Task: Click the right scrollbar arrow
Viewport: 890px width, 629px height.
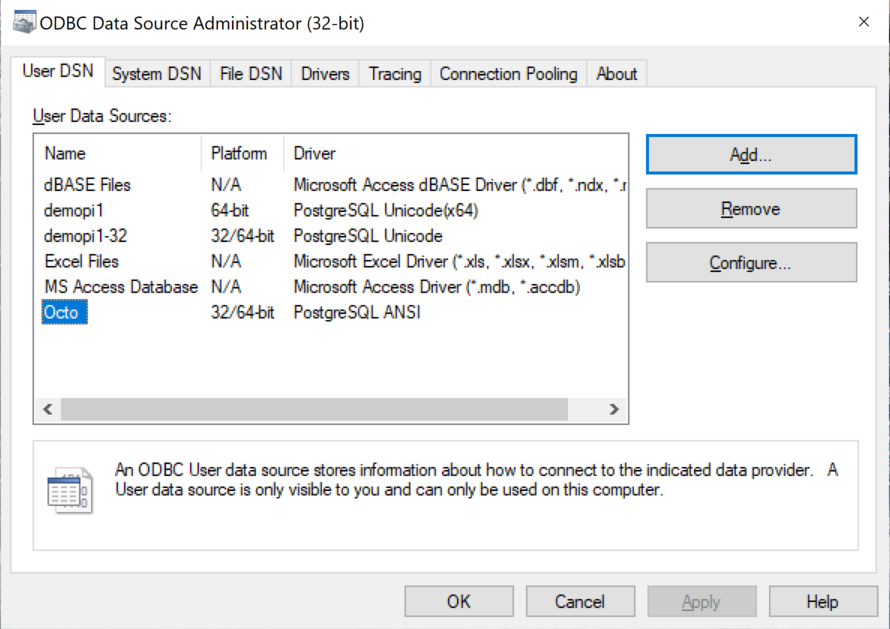Action: [x=614, y=409]
